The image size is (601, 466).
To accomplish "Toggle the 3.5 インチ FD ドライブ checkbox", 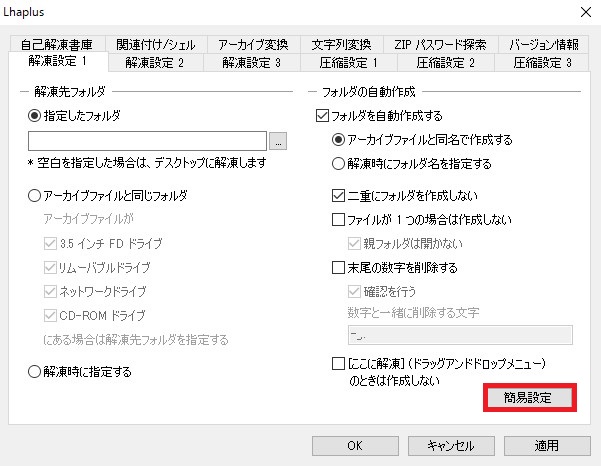I will coord(50,243).
